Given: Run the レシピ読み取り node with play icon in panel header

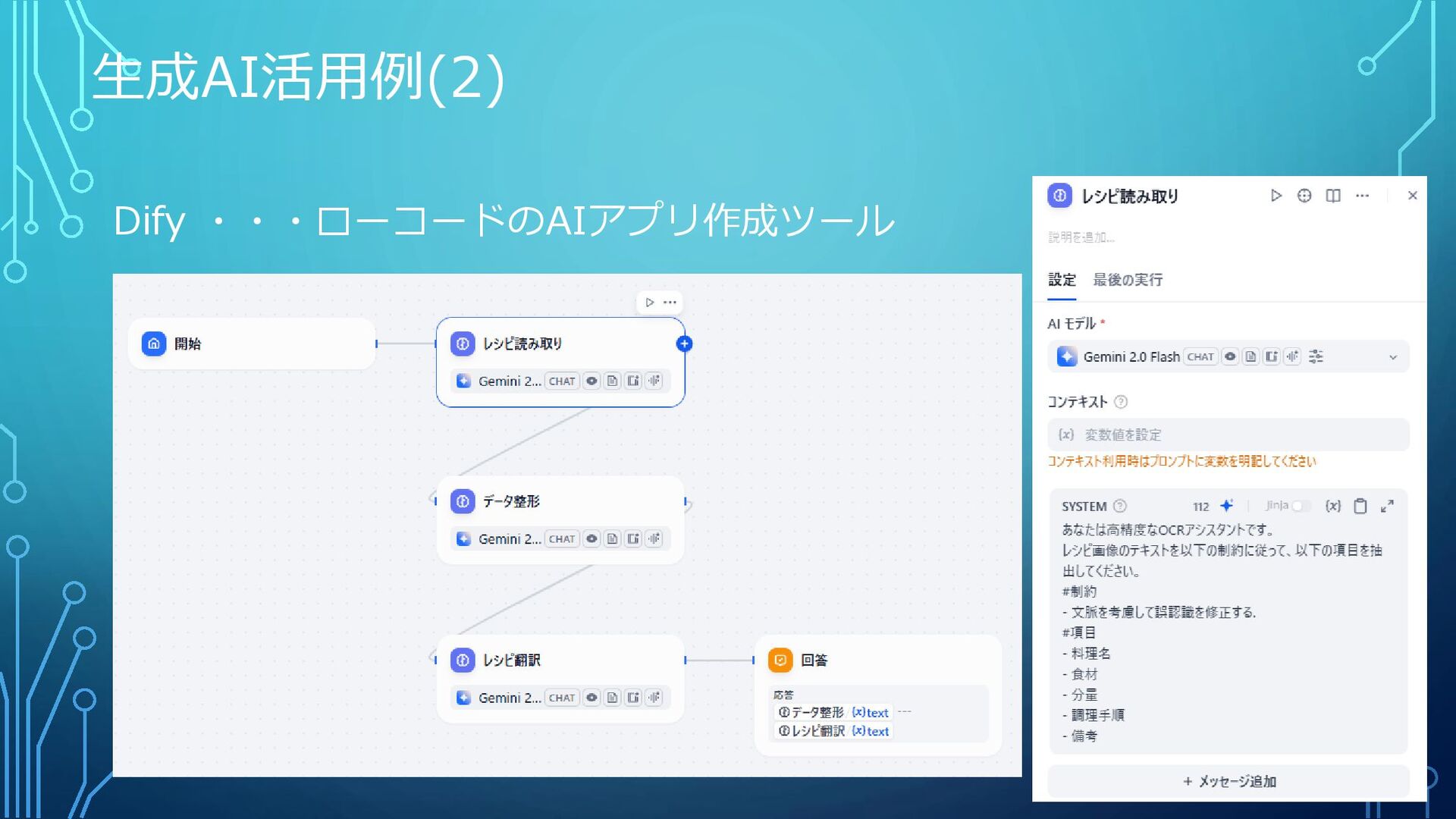Looking at the screenshot, I should pos(1276,196).
